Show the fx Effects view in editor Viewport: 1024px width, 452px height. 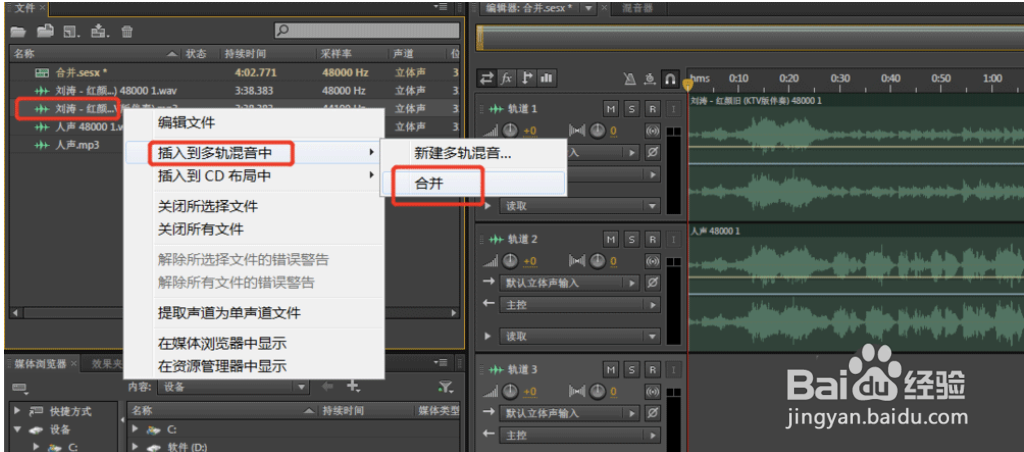click(507, 78)
